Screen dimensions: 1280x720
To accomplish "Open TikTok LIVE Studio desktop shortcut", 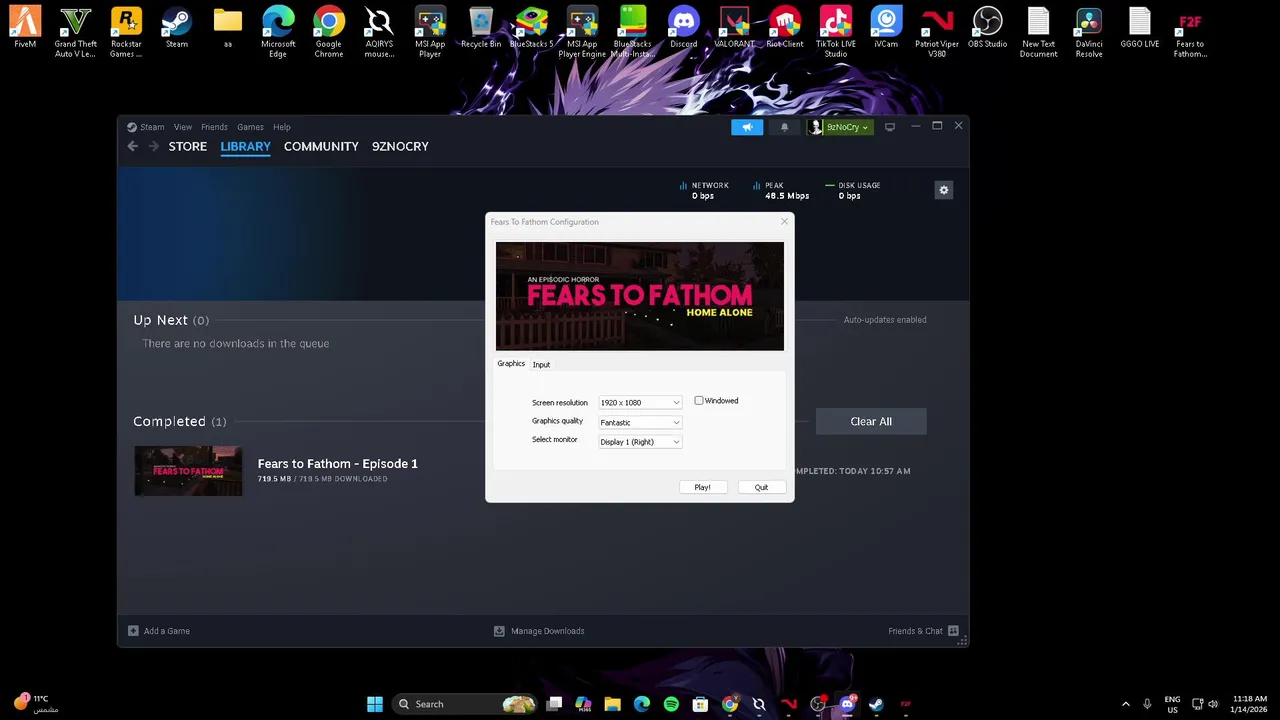I will click(836, 33).
